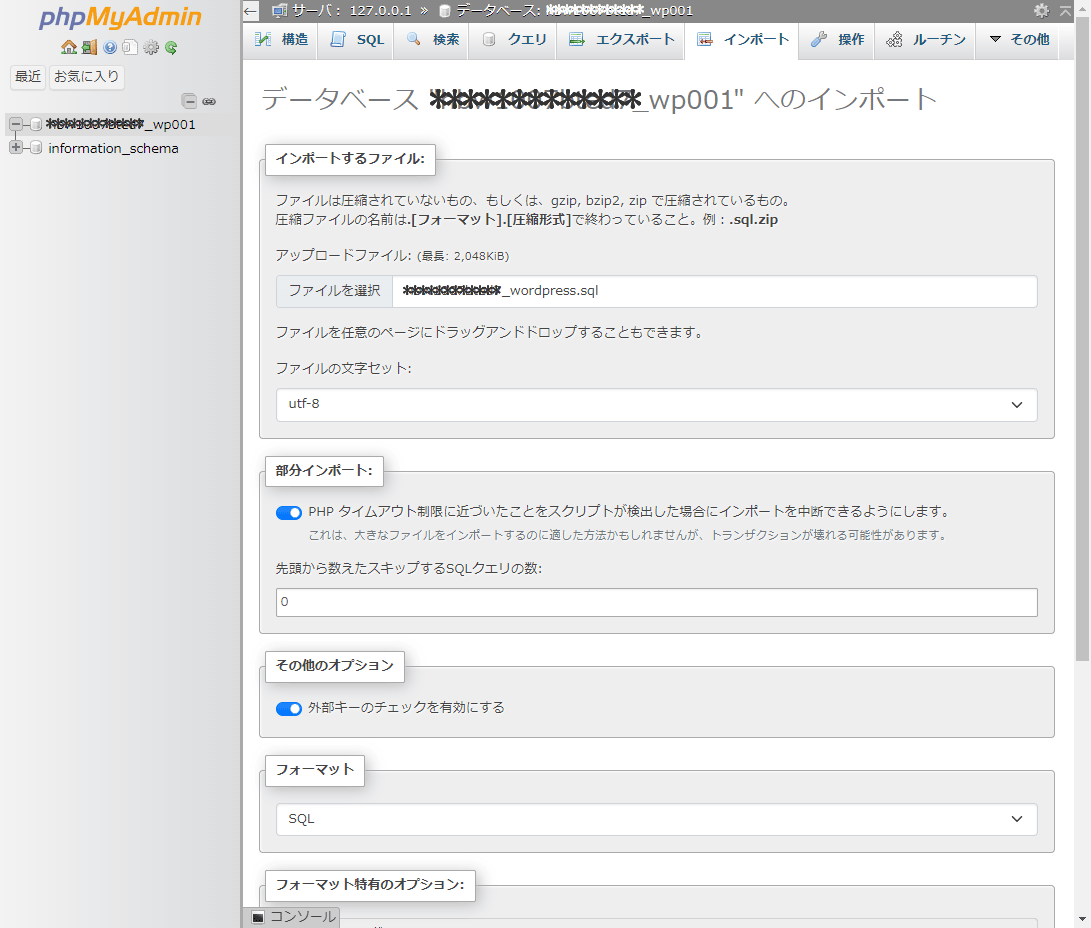Open the コンソール bar at the bottom
The width and height of the screenshot is (1091, 928).
click(294, 917)
